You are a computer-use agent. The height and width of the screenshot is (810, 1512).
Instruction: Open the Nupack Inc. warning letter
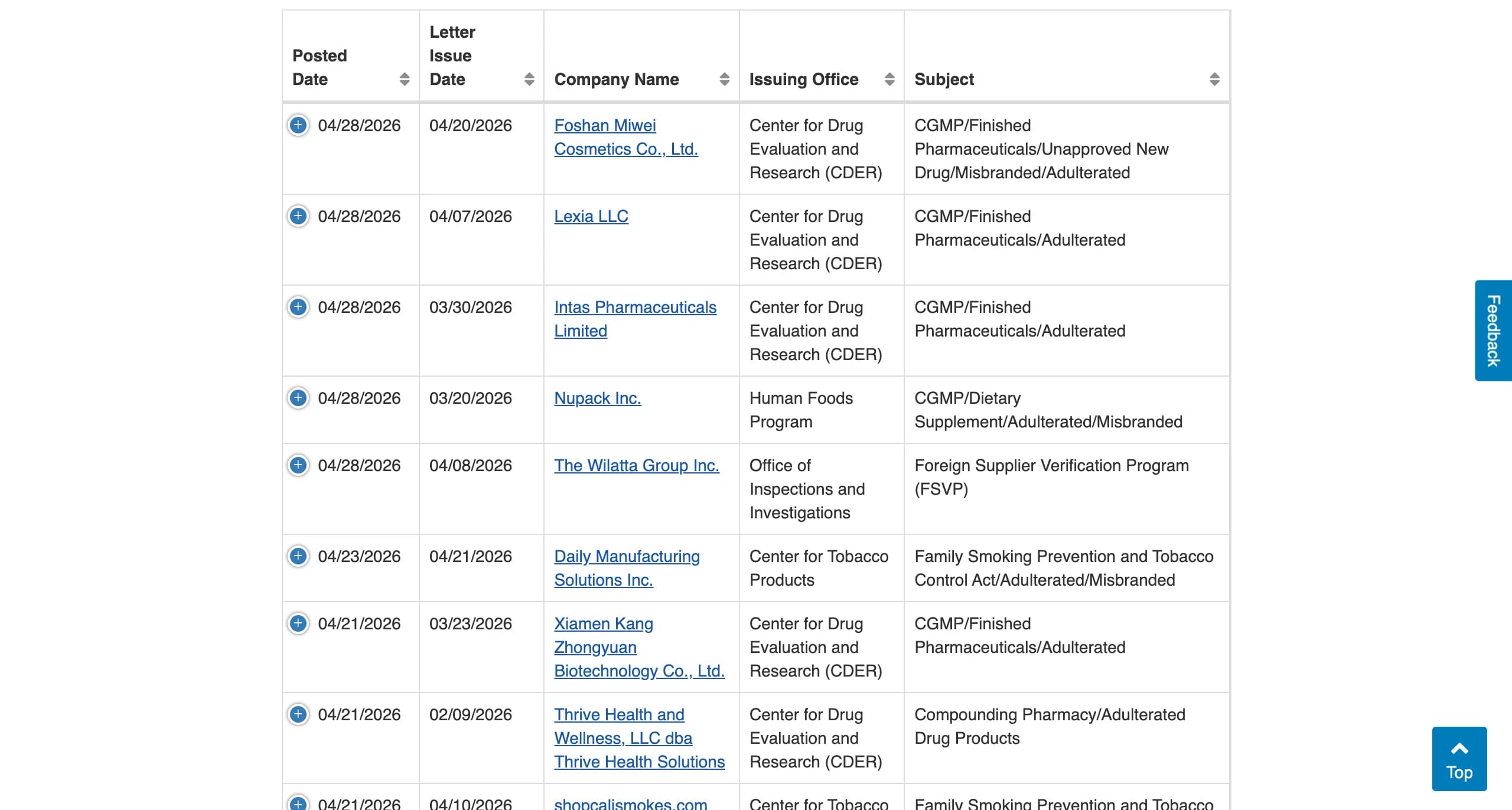[598, 398]
